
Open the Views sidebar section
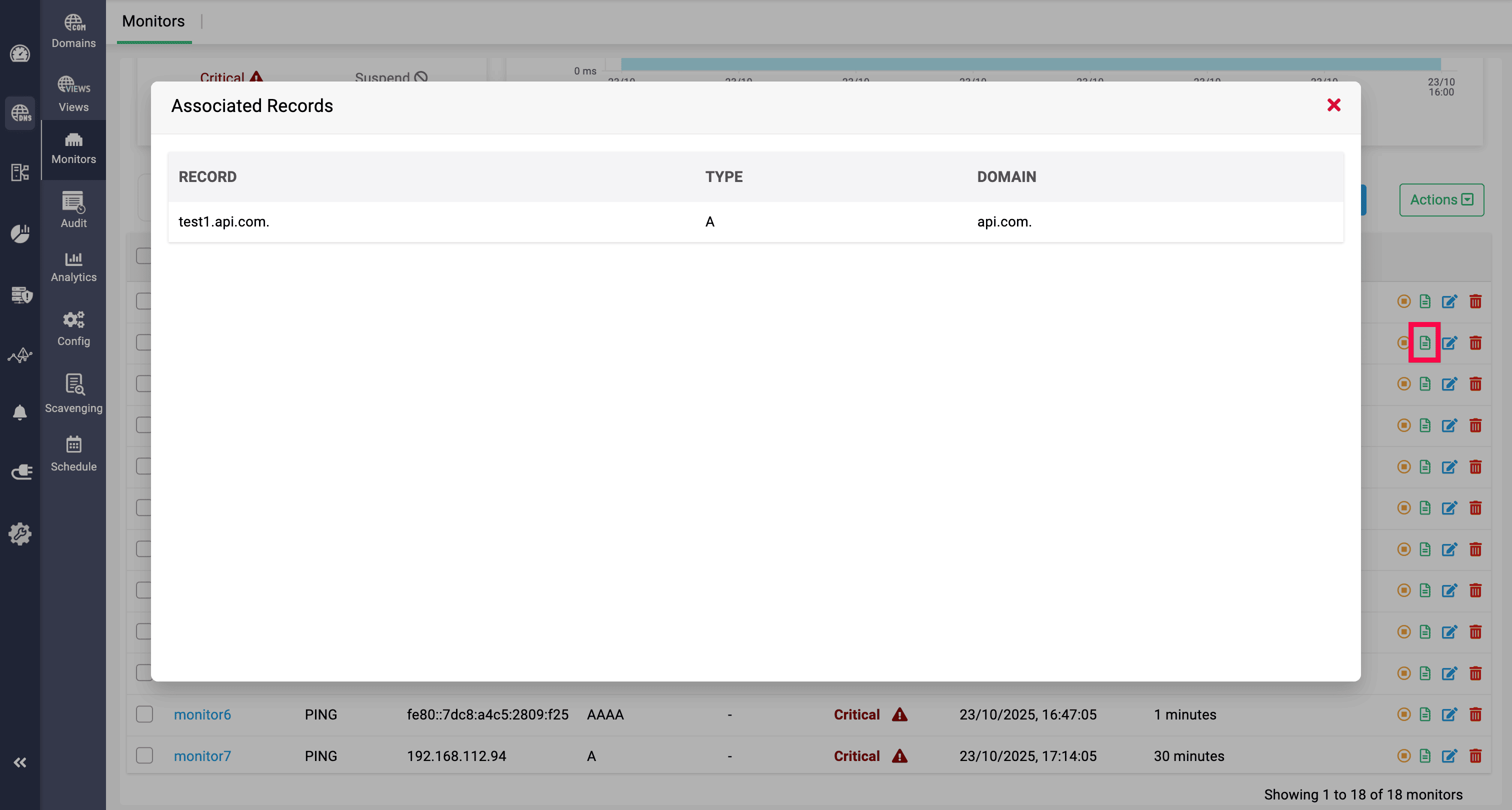point(73,94)
